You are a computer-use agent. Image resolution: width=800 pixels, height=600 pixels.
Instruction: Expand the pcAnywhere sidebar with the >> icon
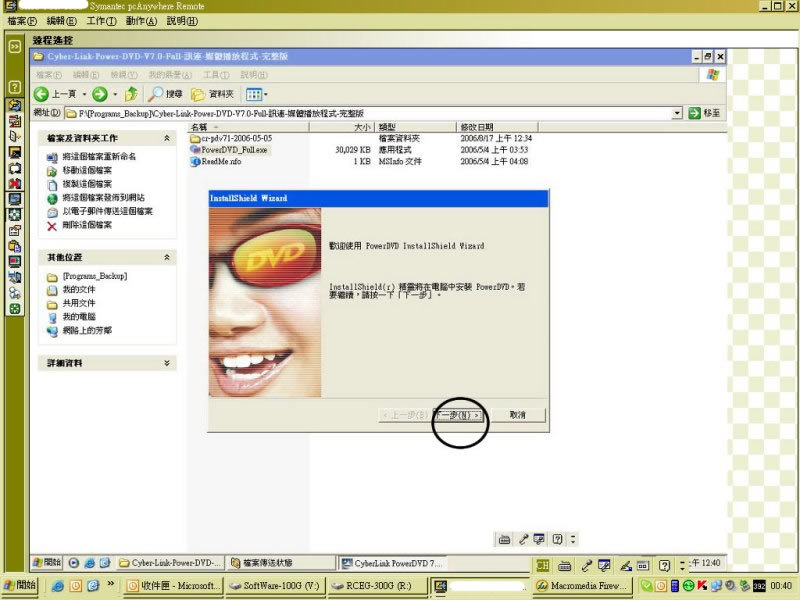coord(15,47)
